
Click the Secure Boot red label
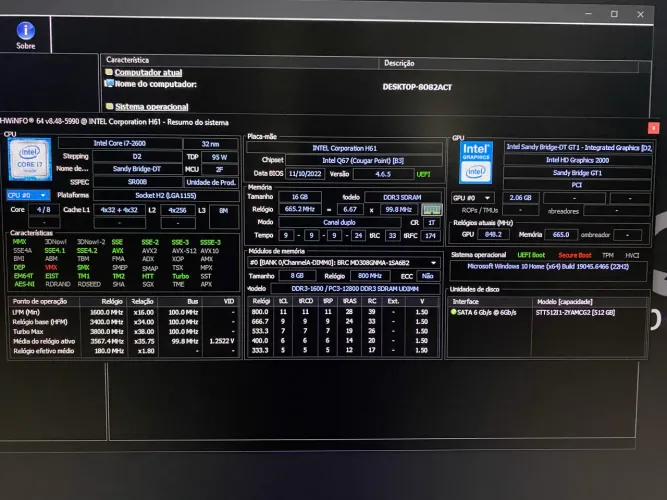[x=575, y=255]
